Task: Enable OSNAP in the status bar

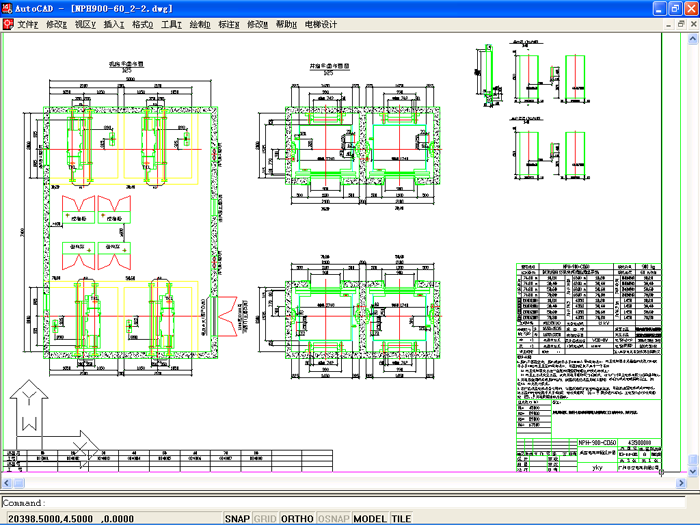Action: click(334, 519)
